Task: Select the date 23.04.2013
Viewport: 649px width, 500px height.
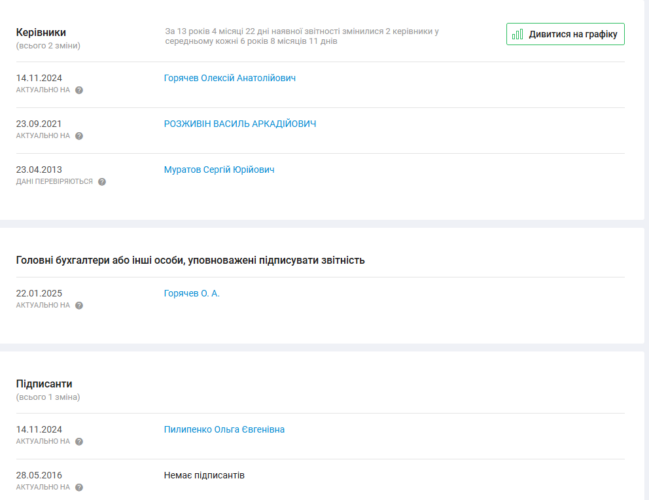Action: (39, 170)
